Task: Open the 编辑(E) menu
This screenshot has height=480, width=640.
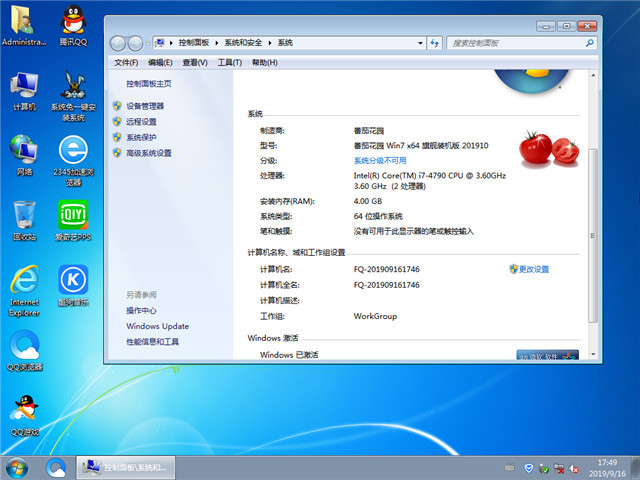Action: pyautogui.click(x=160, y=62)
